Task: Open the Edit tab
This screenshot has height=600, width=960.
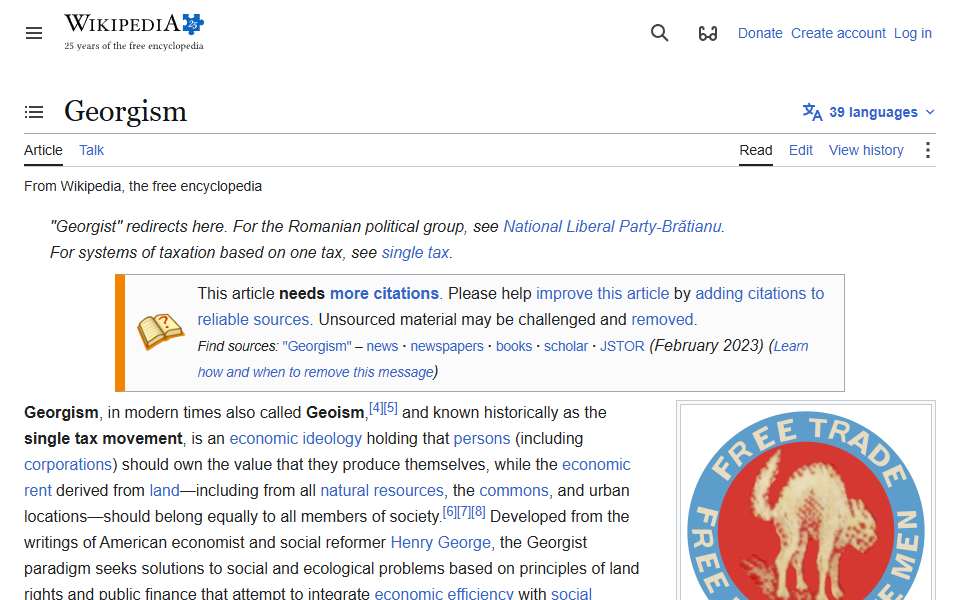Action: (x=800, y=150)
